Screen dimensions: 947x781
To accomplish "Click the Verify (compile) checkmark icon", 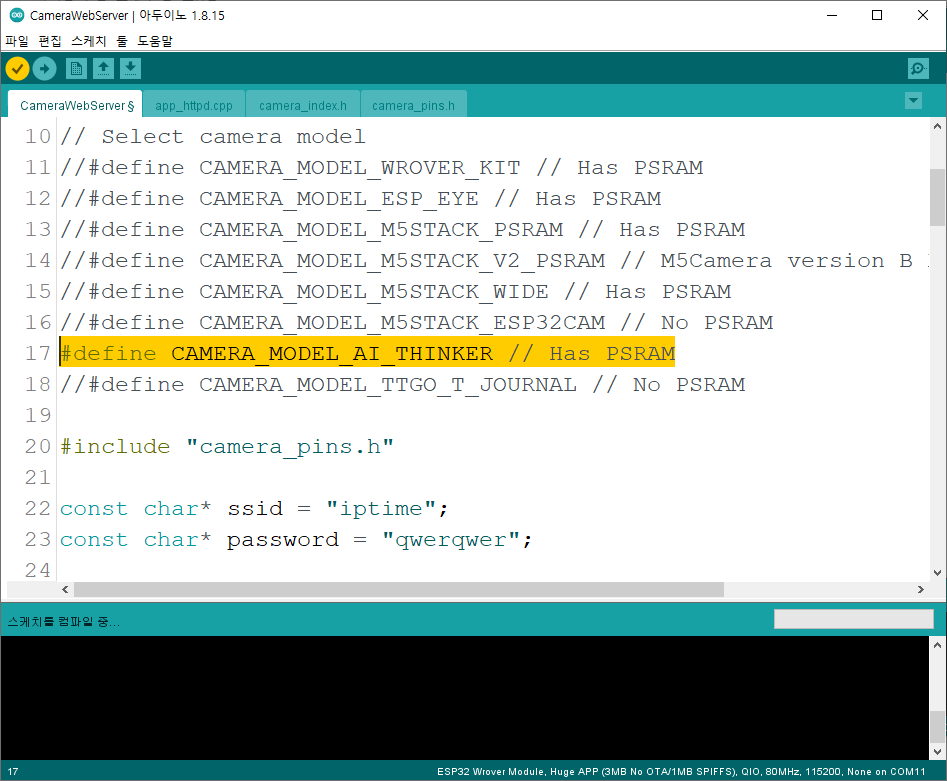I will pyautogui.click(x=17, y=68).
